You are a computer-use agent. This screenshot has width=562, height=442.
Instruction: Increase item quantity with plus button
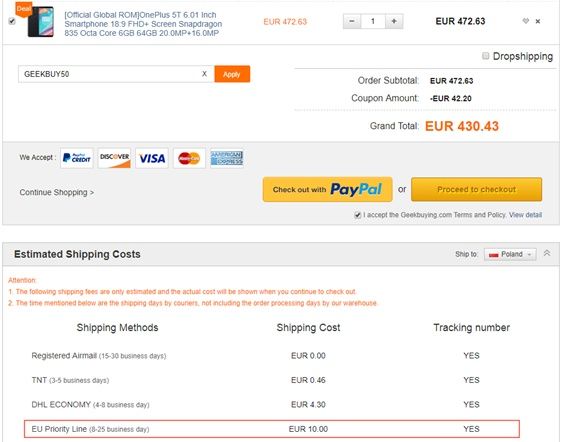(x=394, y=22)
